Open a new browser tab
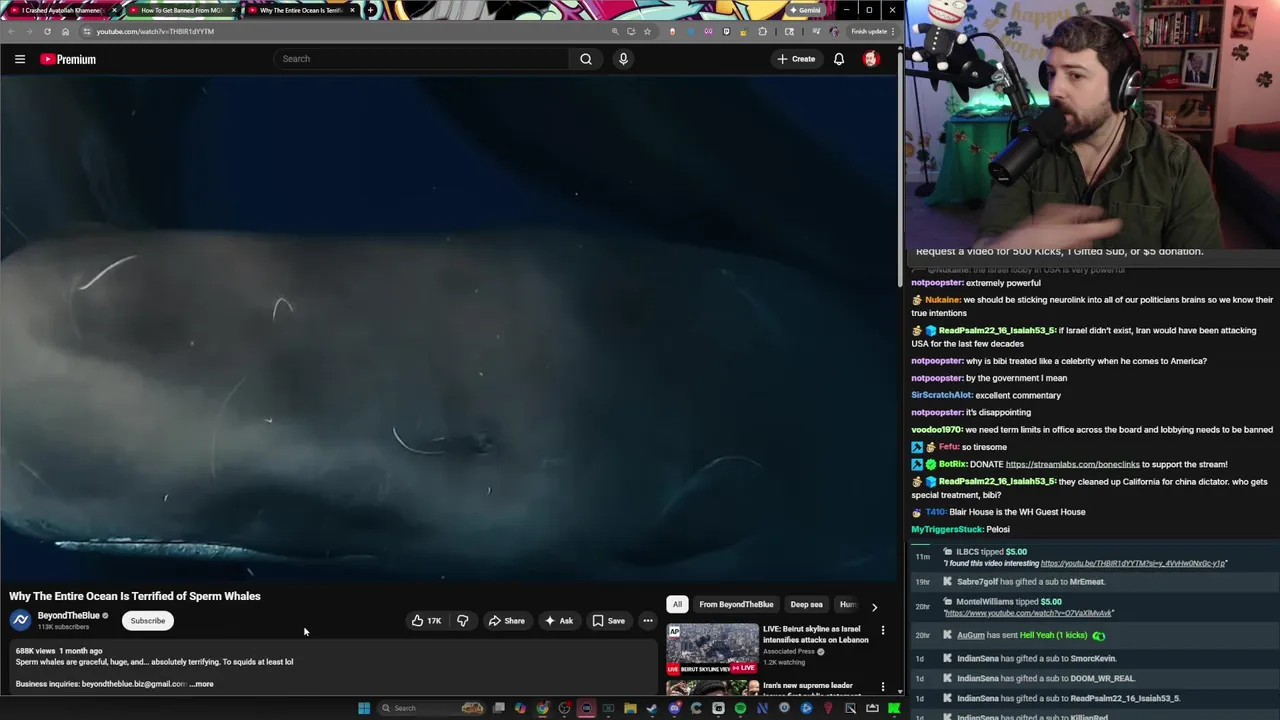1280x720 pixels. coord(371,10)
